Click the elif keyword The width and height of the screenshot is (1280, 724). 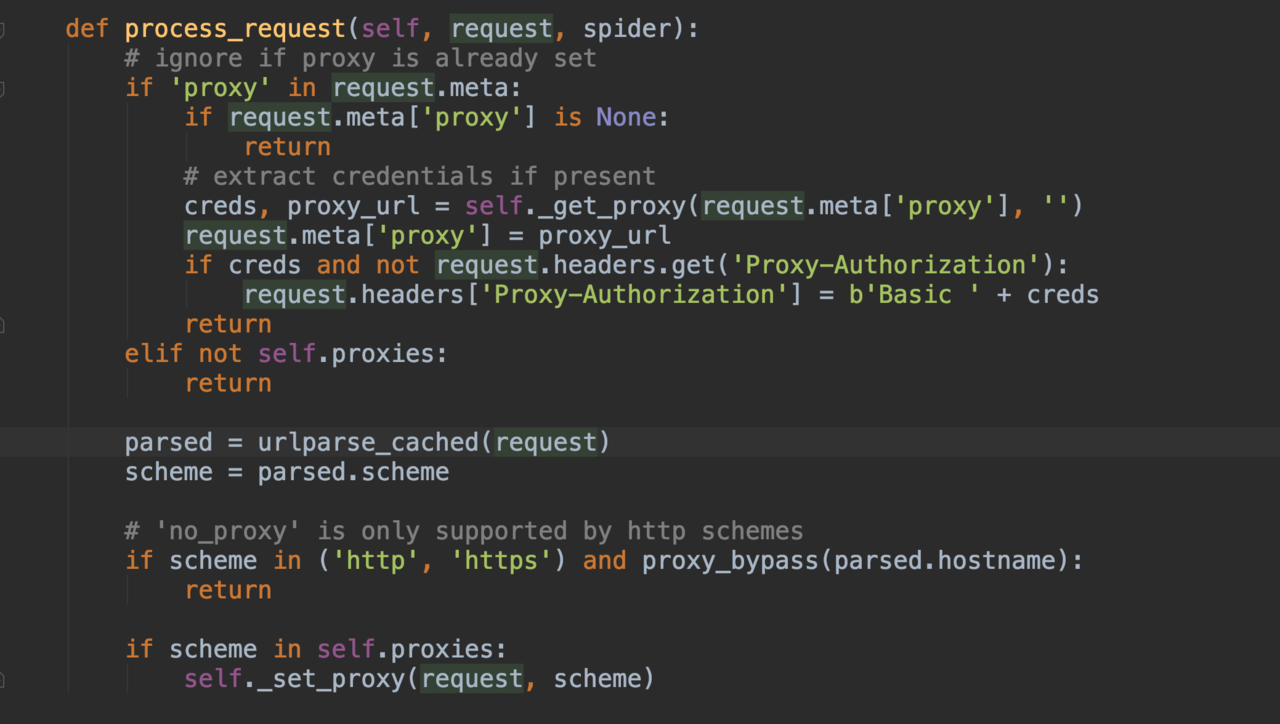[x=154, y=354]
